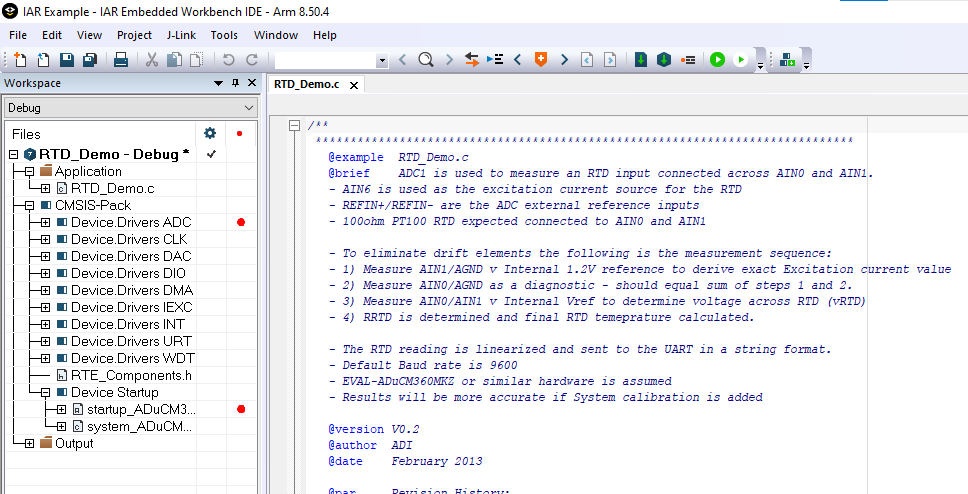Click the gear column header in Files
This screenshot has height=494, width=968.
211,133
